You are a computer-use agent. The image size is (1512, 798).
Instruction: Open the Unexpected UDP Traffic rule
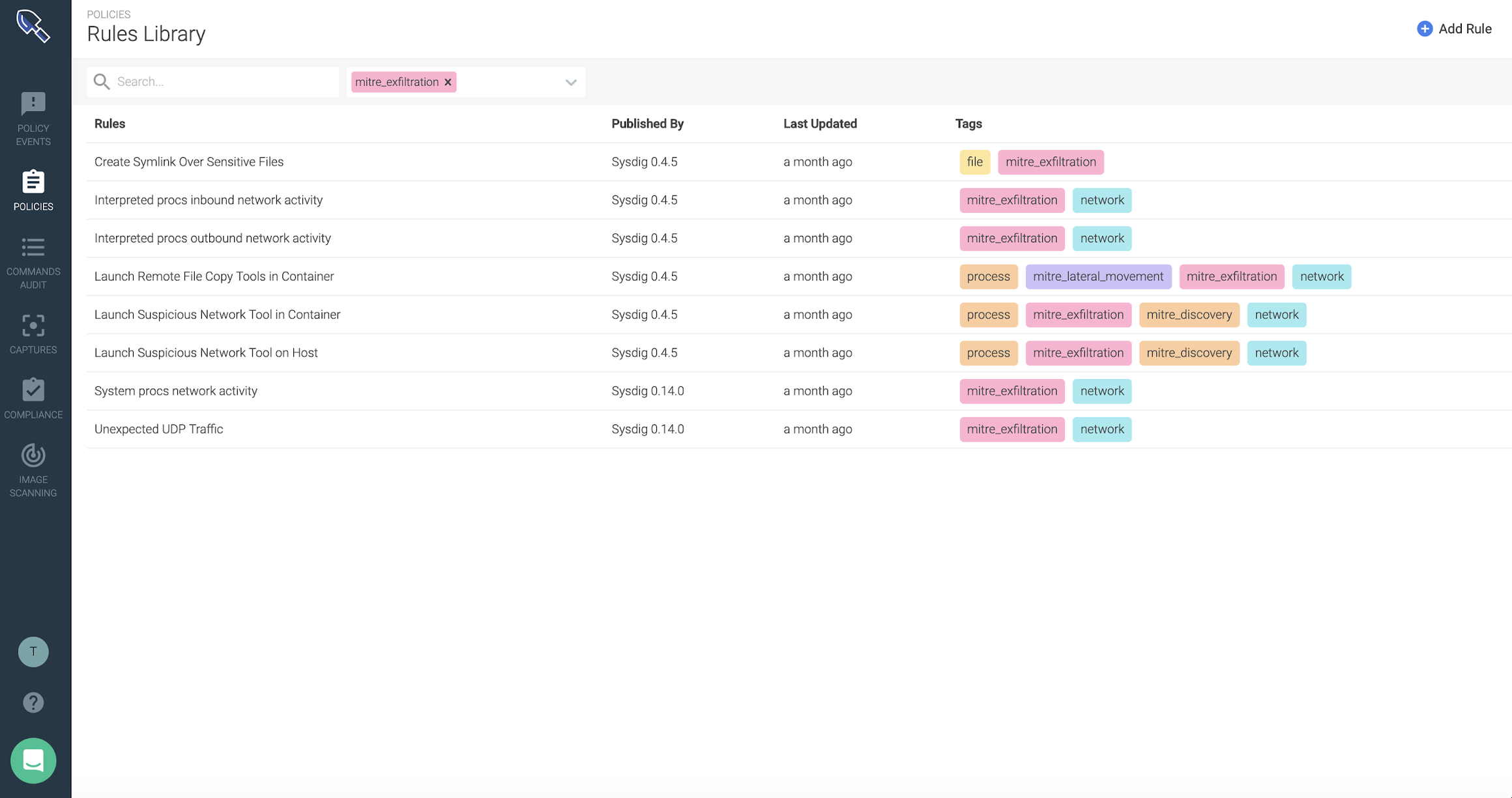(158, 429)
